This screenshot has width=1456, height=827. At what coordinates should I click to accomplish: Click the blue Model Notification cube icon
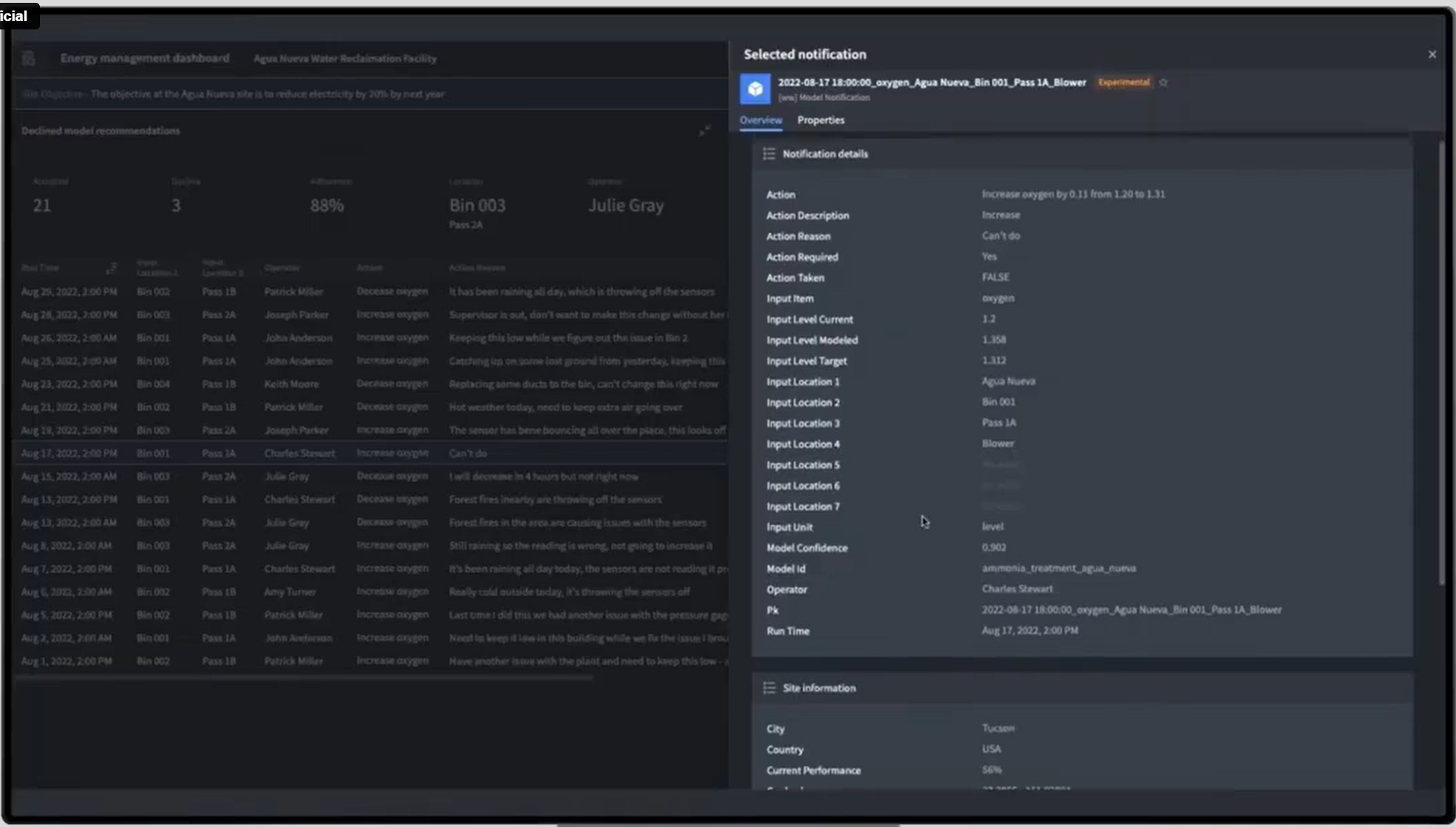pos(755,89)
